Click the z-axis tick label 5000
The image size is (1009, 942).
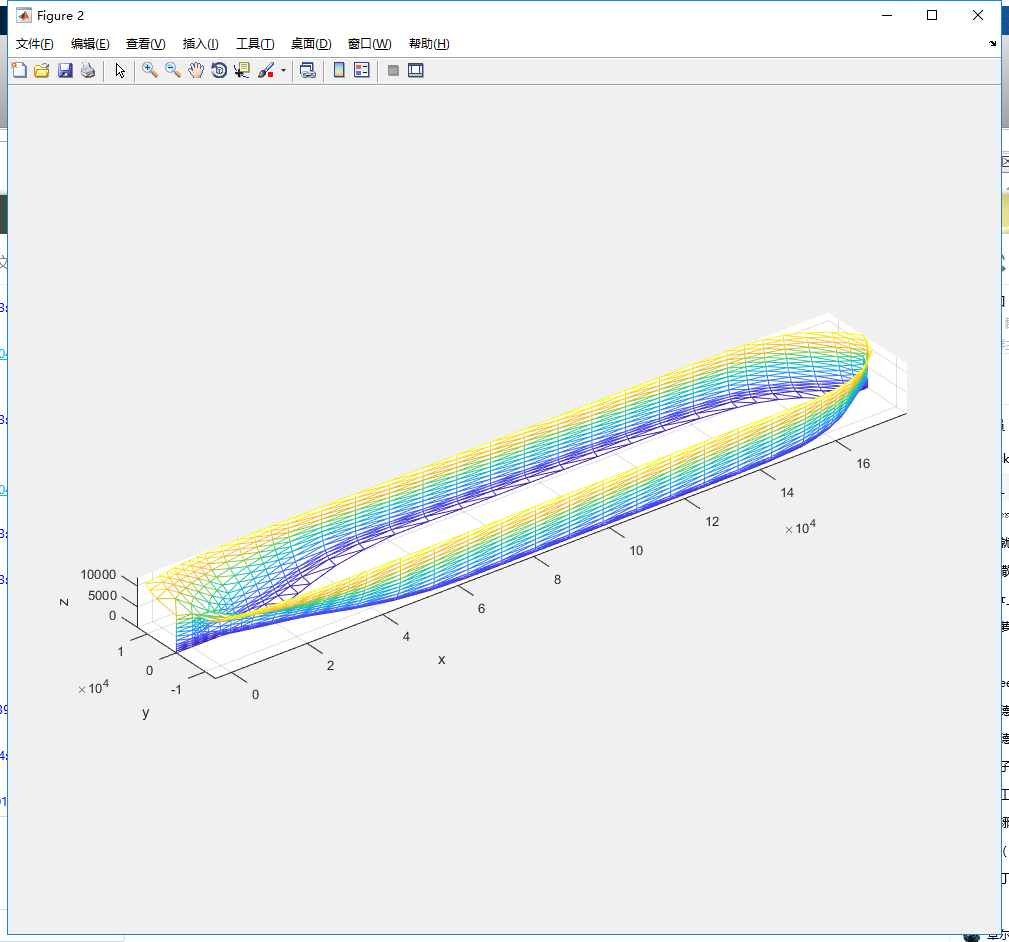click(102, 596)
